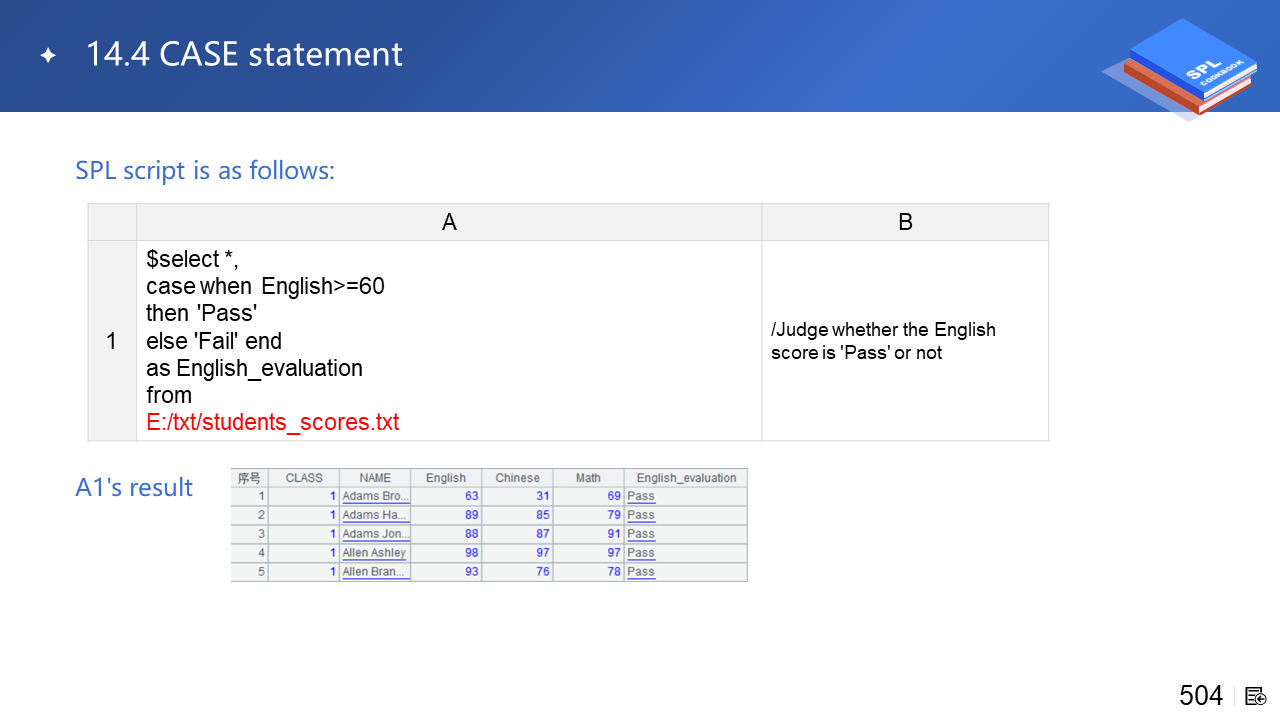The width and height of the screenshot is (1280, 720).
Task: Click the star bullet beside the slide title
Action: coord(48,56)
